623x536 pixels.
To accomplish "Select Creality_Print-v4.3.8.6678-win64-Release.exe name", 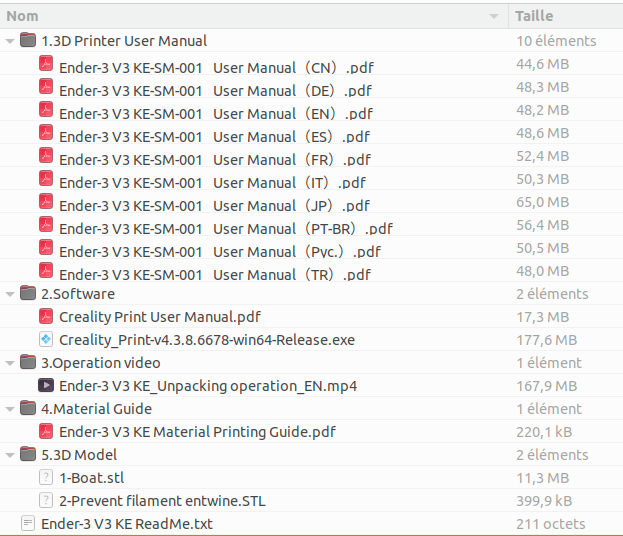I will 207,341.
